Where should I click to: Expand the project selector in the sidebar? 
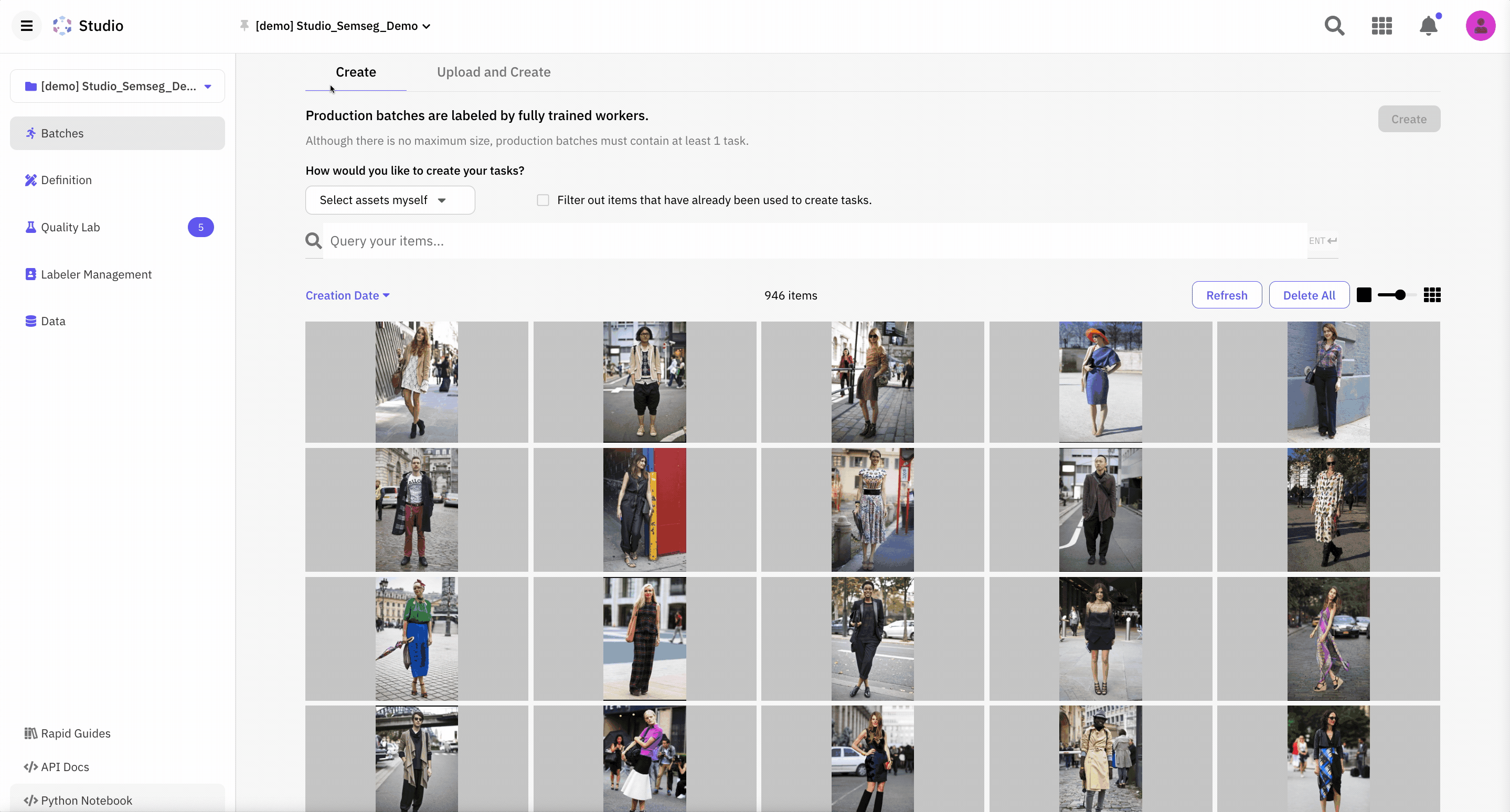pos(117,86)
